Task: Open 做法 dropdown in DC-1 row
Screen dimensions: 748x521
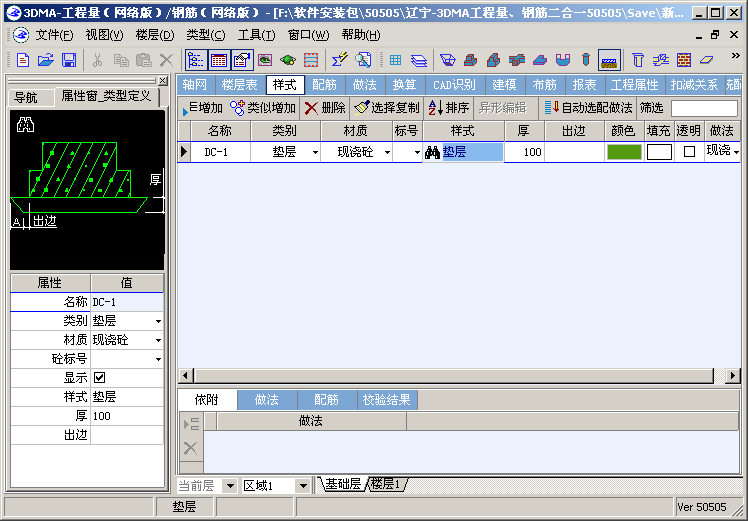Action: click(737, 152)
